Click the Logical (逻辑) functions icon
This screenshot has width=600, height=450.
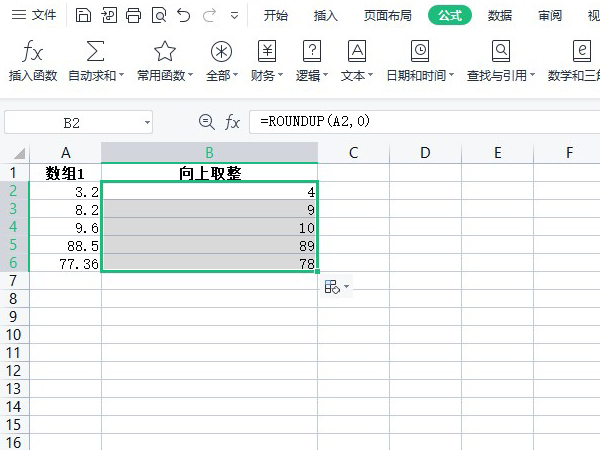coord(312,52)
